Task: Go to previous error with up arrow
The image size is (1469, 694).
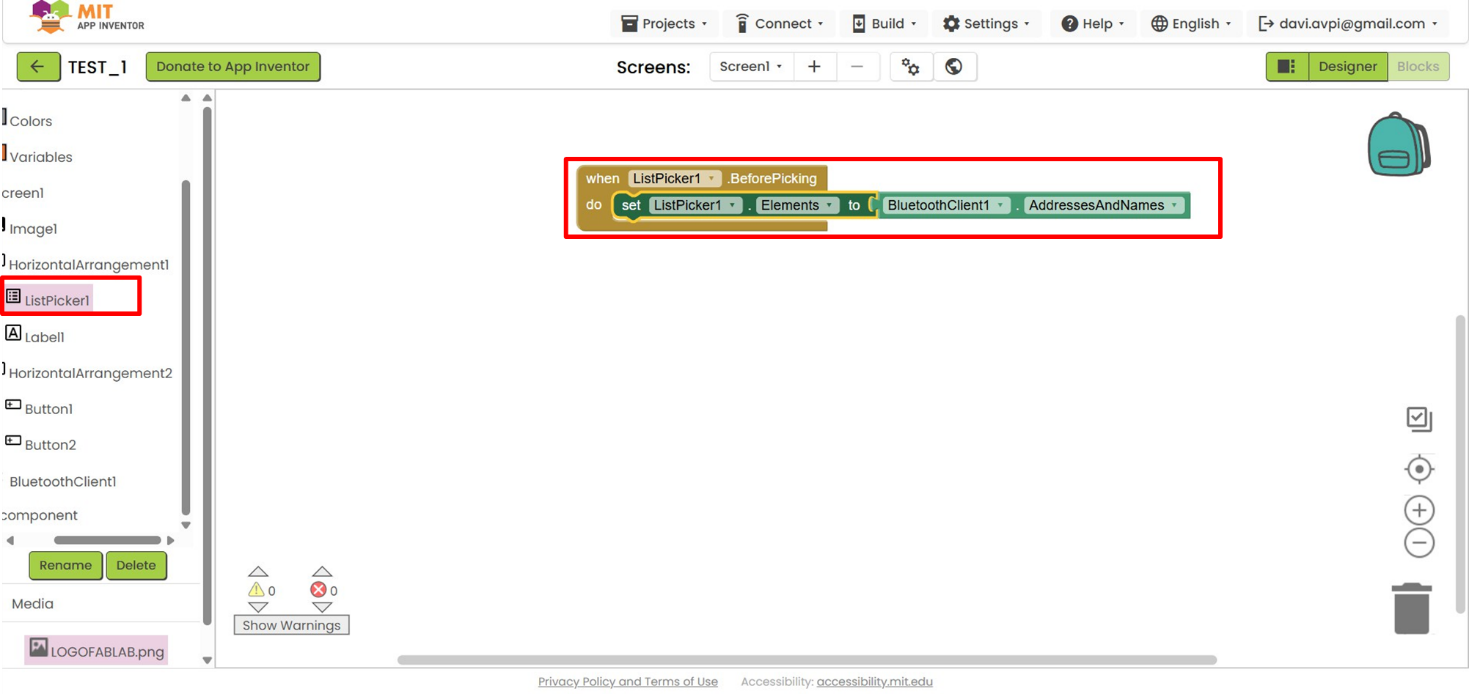Action: [x=322, y=572]
